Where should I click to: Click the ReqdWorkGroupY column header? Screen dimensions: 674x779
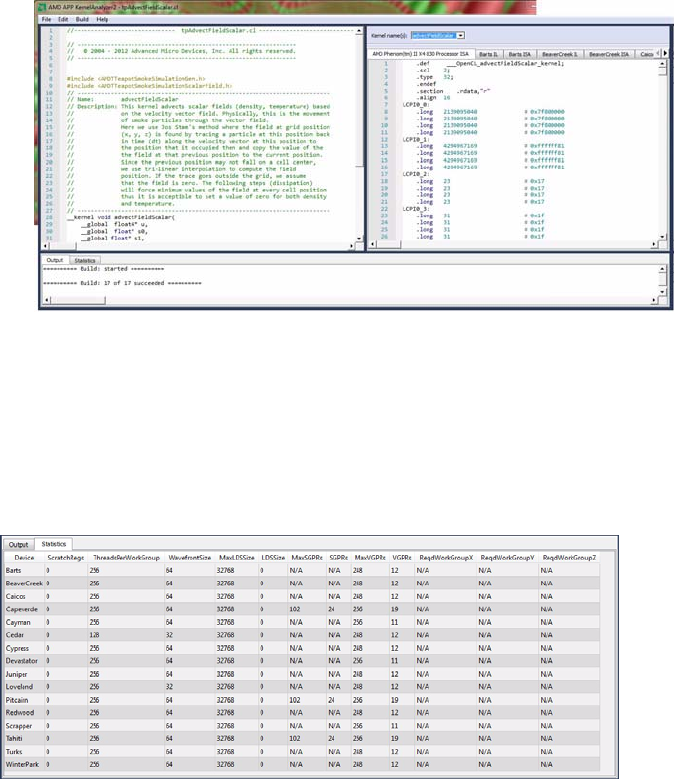[507, 557]
